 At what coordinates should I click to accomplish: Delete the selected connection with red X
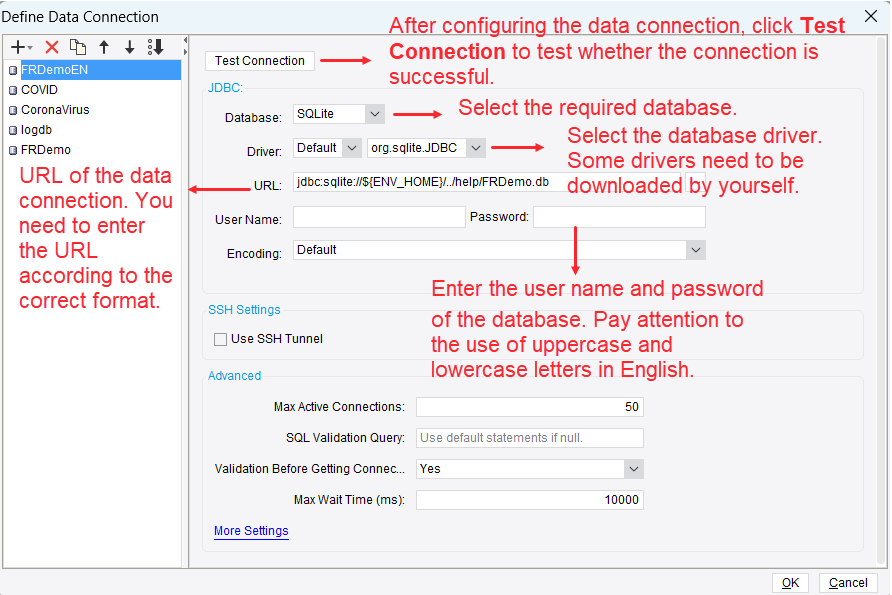[x=52, y=47]
